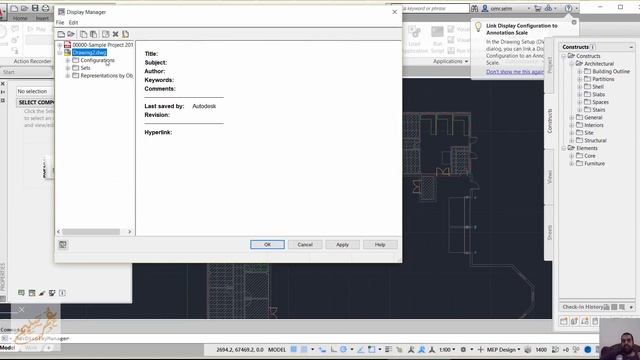Click the Delete X icon in Display Manager toolbar

[116, 34]
